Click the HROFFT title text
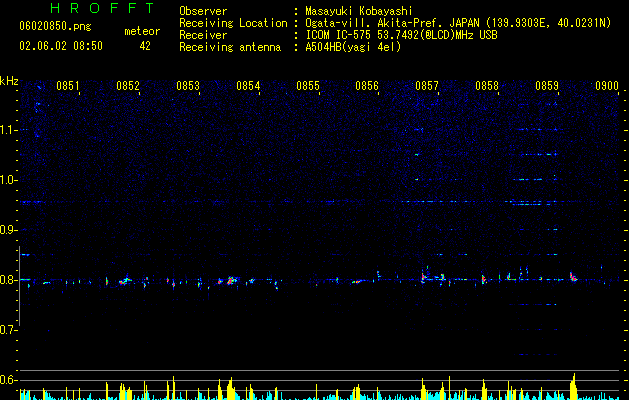 coord(103,8)
